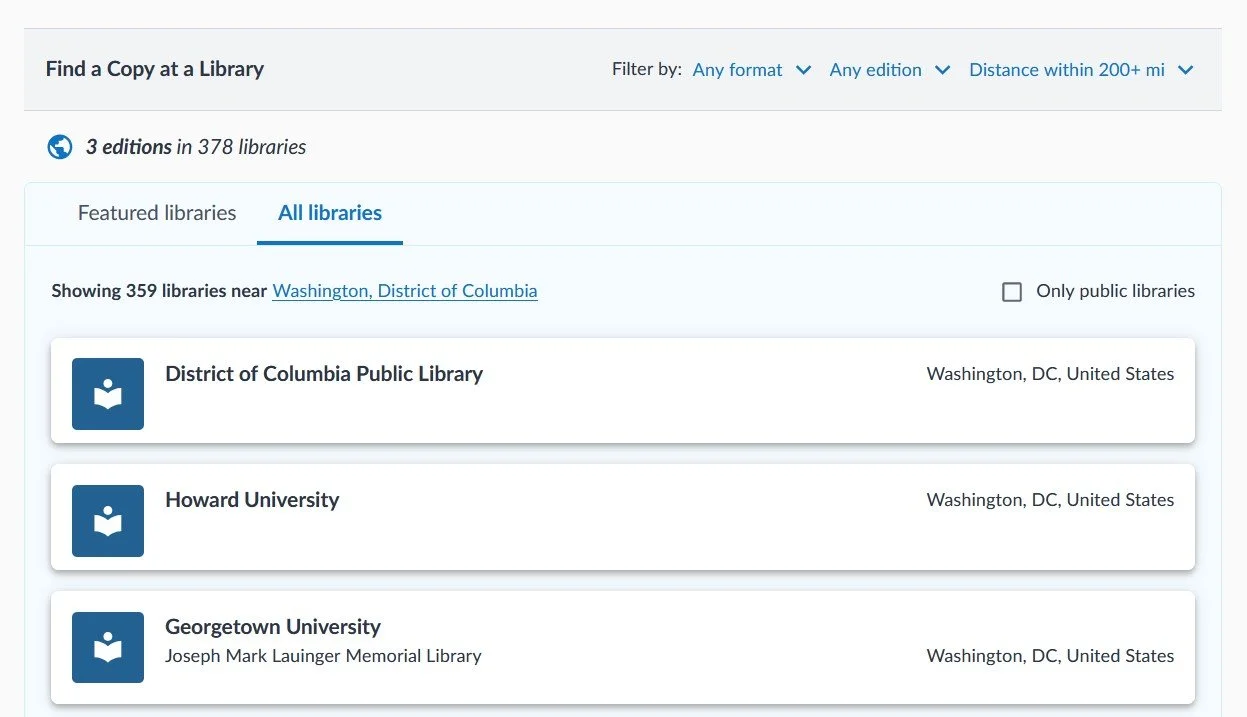This screenshot has height=717, width=1247.
Task: Click the 3 editions text
Action: point(129,147)
